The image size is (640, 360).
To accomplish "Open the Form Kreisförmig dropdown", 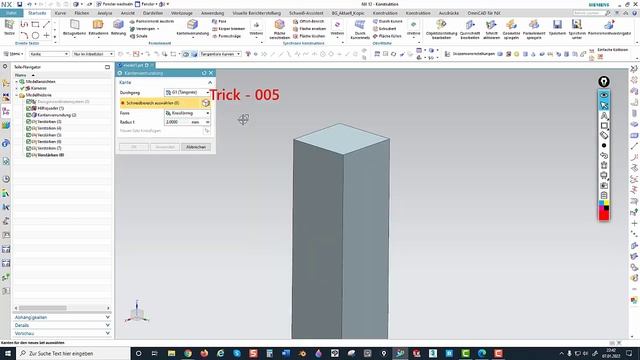I will [187, 113].
